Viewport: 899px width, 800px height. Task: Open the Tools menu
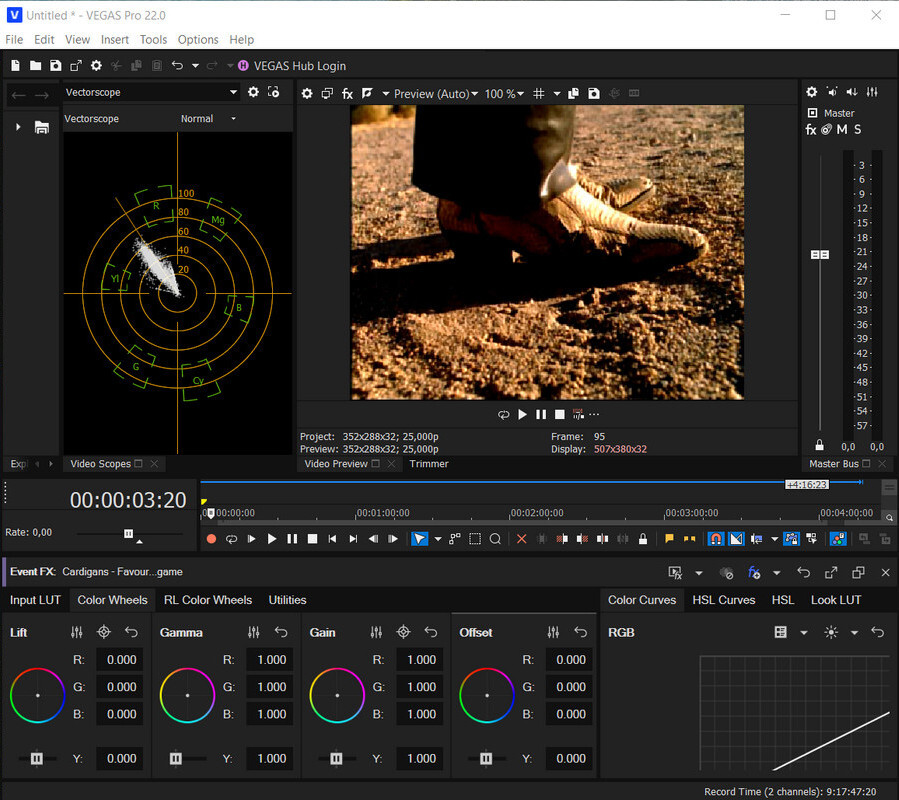click(x=154, y=40)
